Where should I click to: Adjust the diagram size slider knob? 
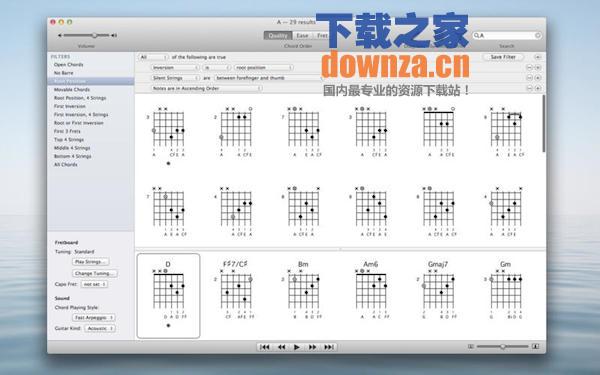pos(503,347)
